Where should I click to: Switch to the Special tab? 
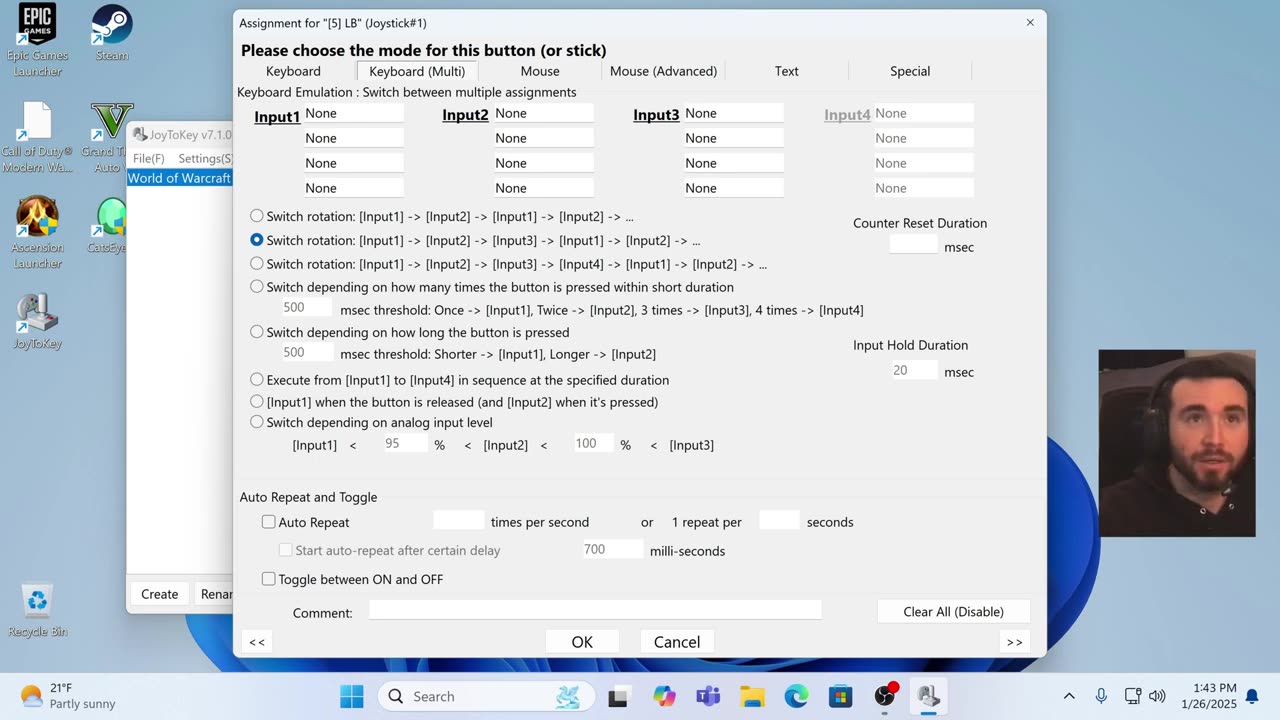(x=910, y=71)
